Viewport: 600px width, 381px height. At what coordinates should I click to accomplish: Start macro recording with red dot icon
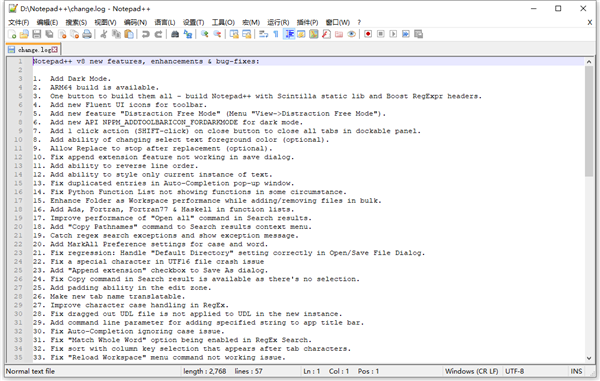pos(368,34)
